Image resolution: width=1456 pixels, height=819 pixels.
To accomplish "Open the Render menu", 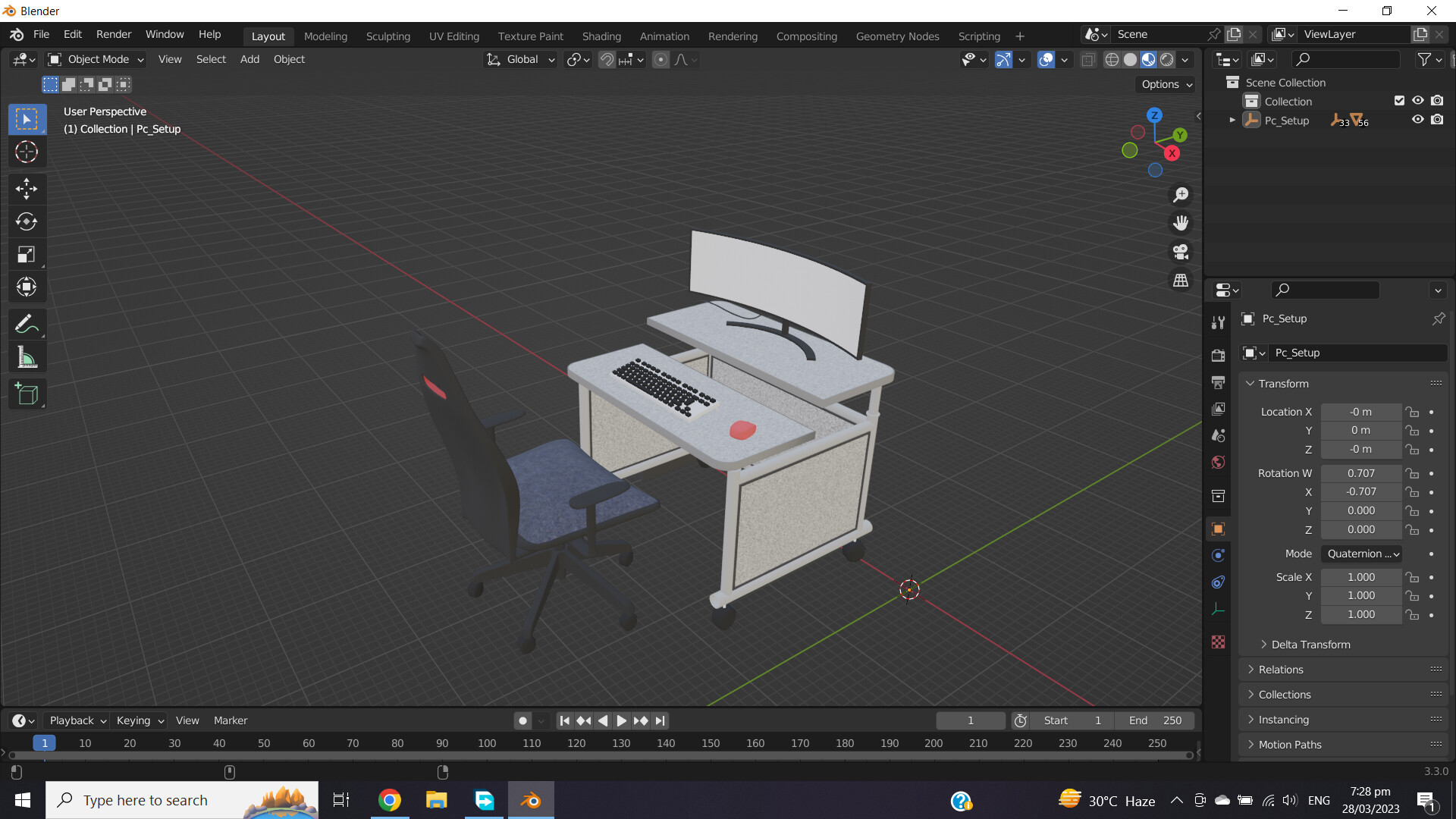I will [113, 34].
